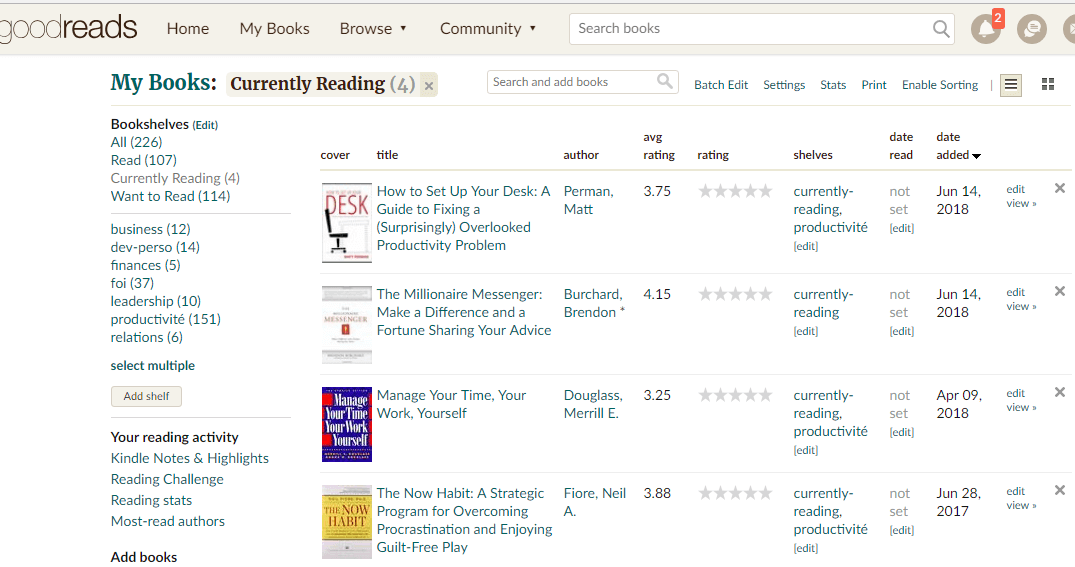Open the messages chat bubble icon
This screenshot has height=567, width=1075.
(1031, 29)
